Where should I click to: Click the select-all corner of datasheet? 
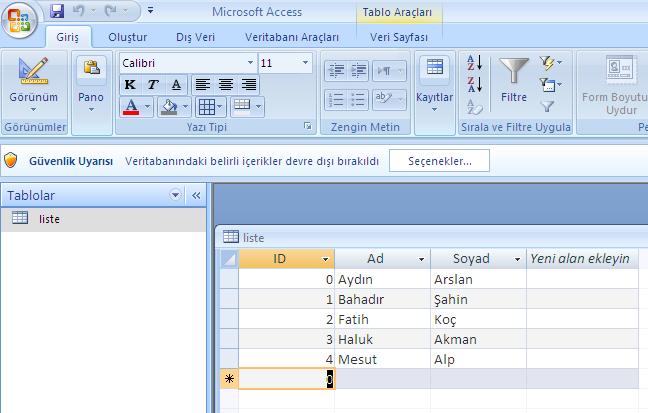pyautogui.click(x=229, y=259)
